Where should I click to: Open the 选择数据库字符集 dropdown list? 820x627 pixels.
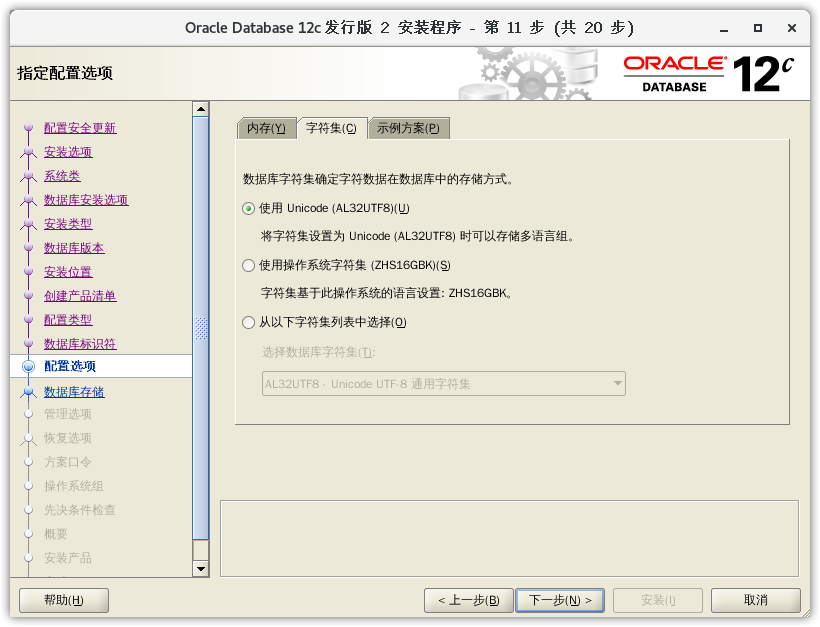443,384
